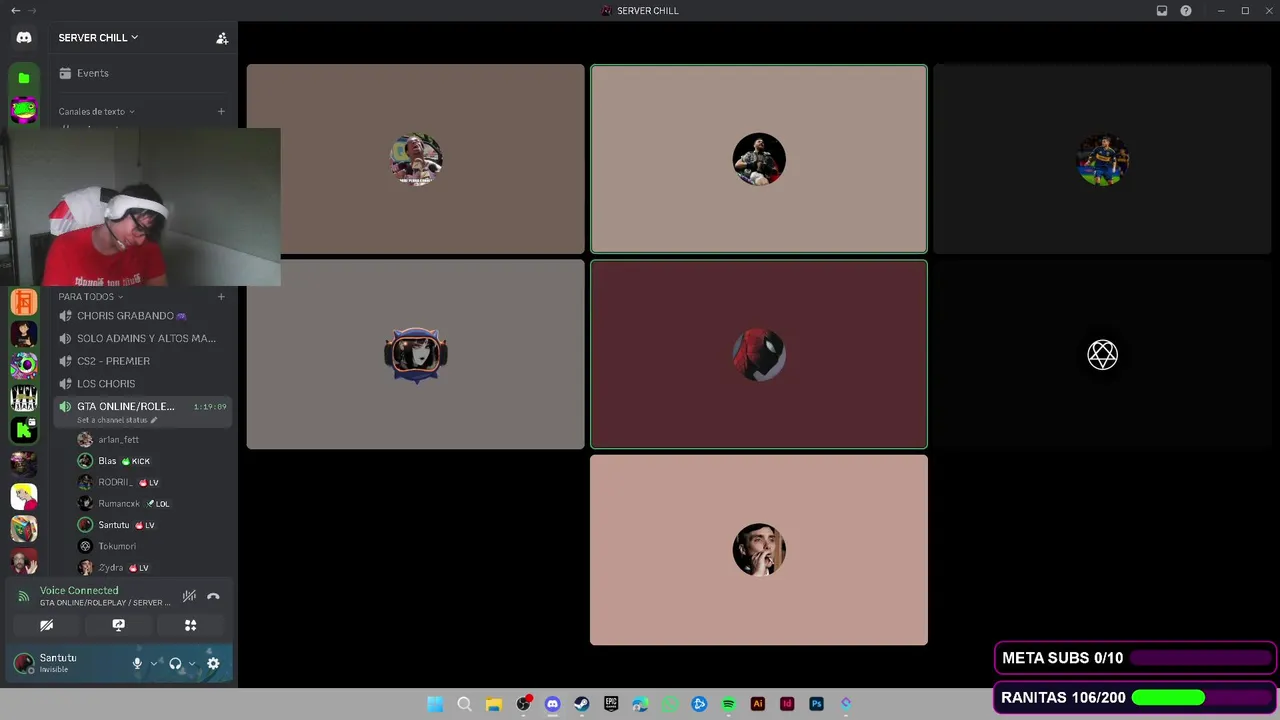Expand the SERVER CHILL server menu

(98, 38)
